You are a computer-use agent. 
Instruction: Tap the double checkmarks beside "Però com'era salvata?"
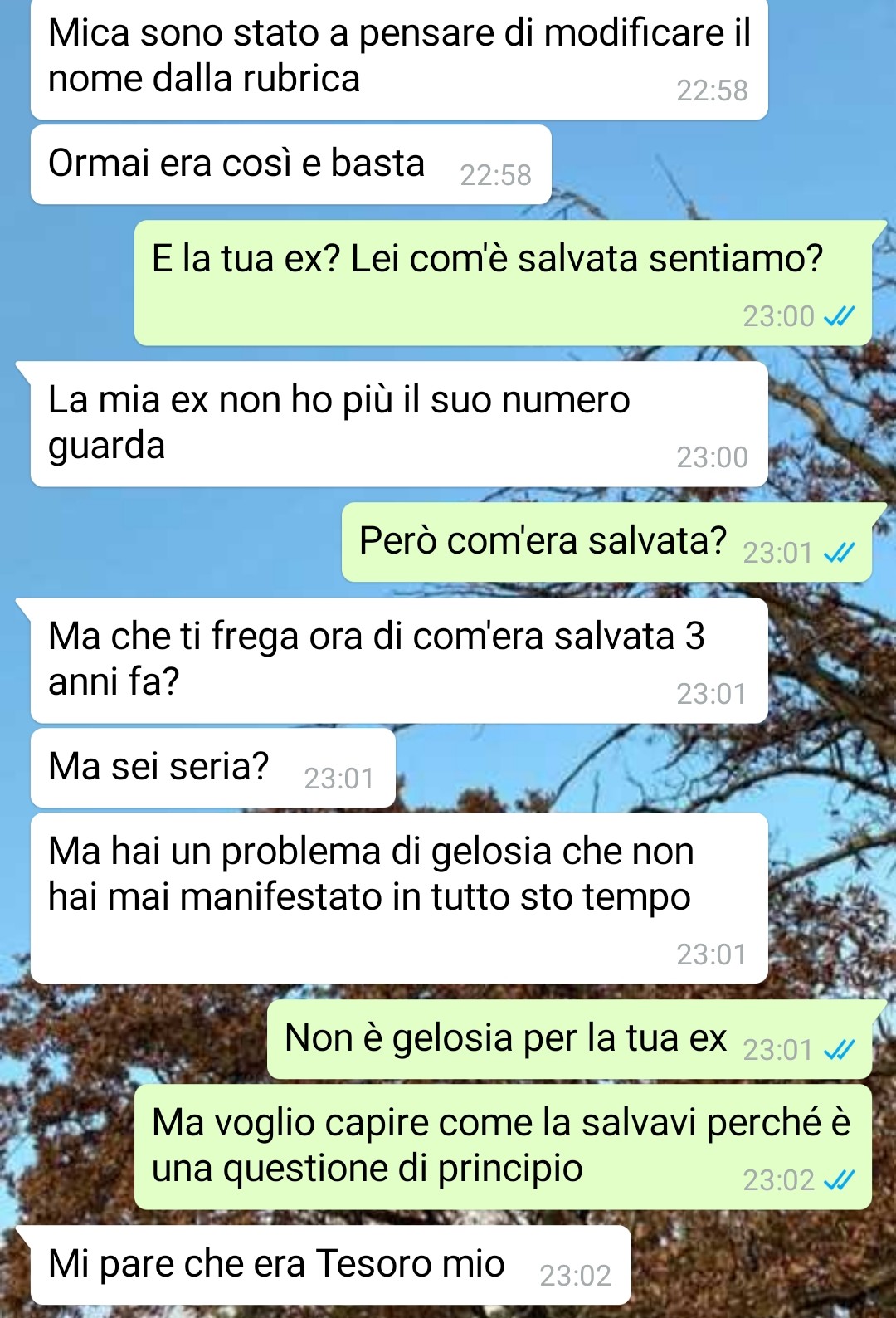click(839, 553)
